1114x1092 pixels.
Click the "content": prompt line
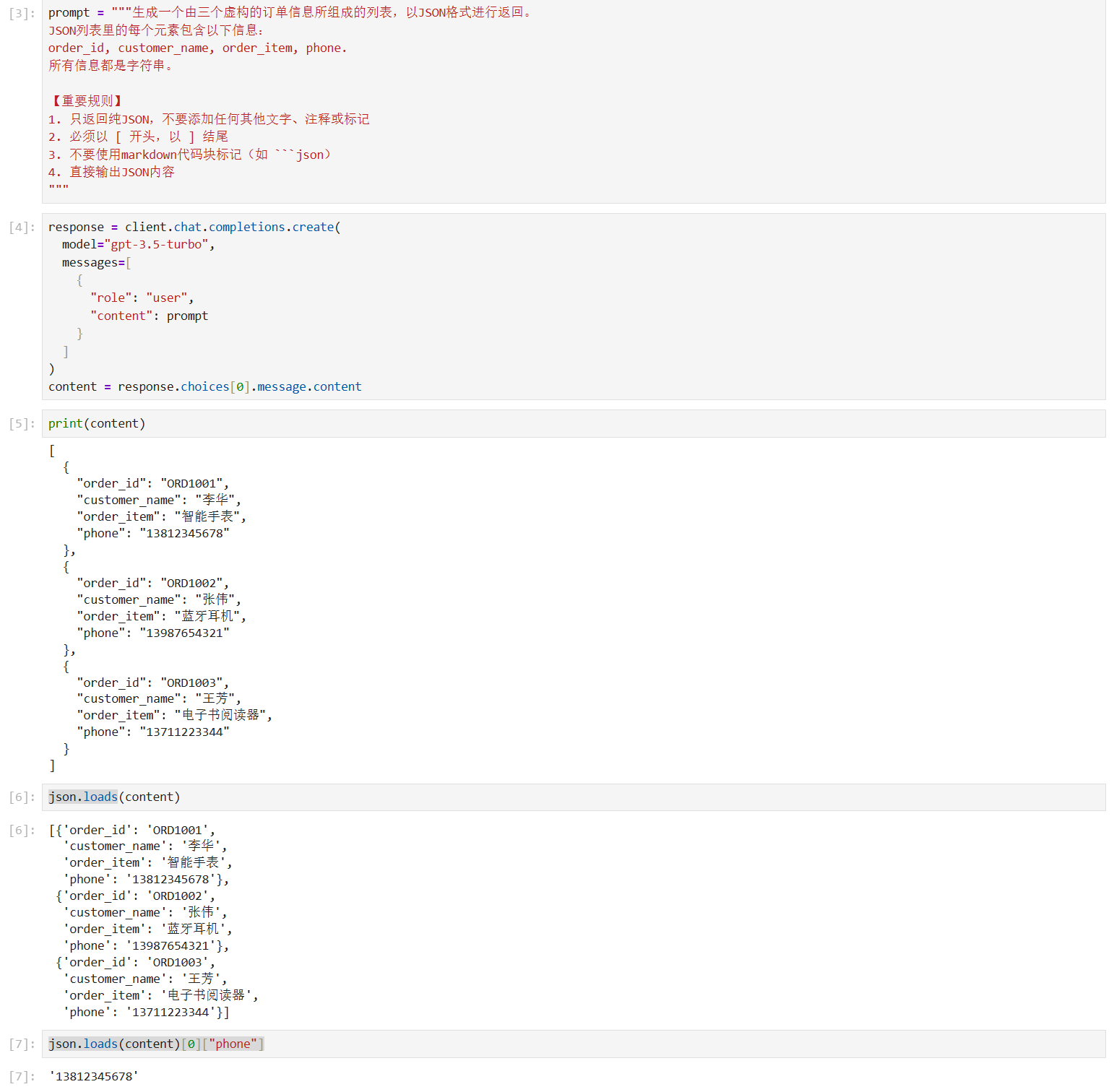click(149, 316)
